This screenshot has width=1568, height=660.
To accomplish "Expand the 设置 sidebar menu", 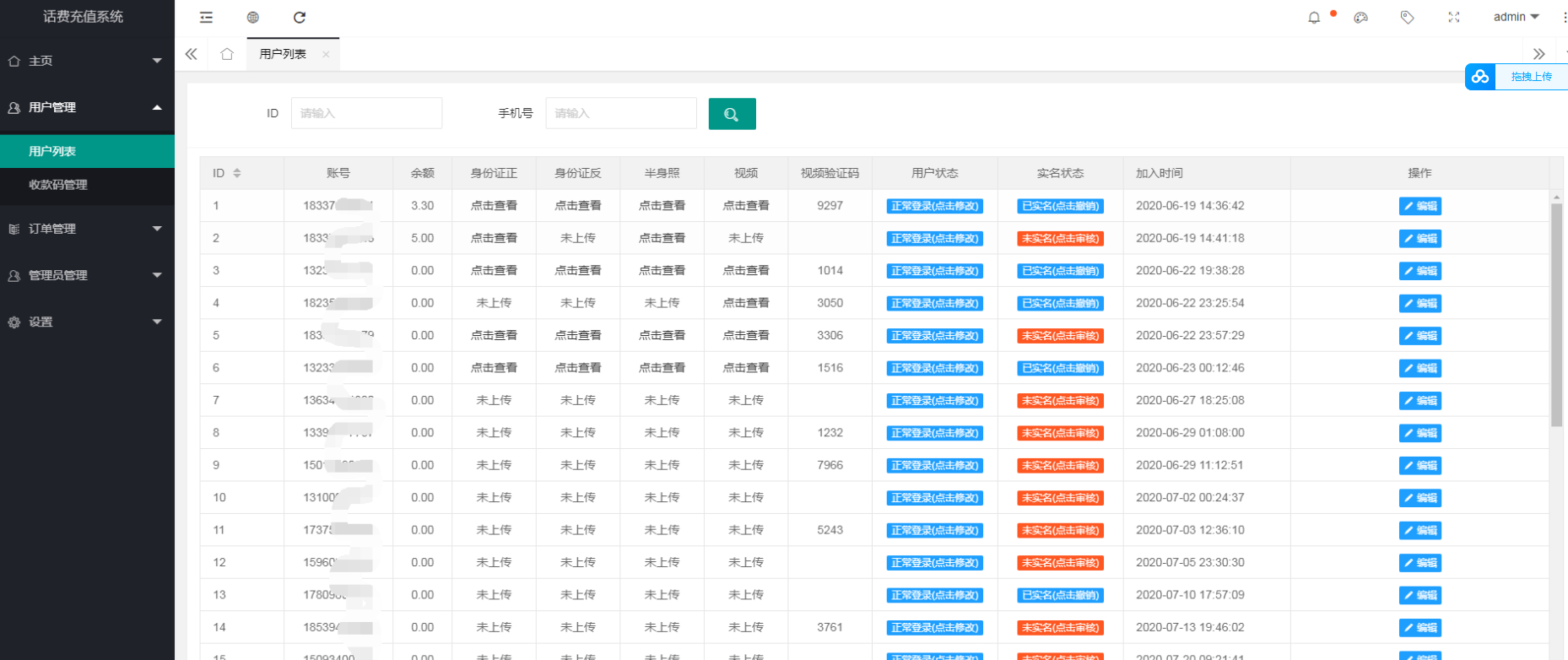I will click(87, 322).
